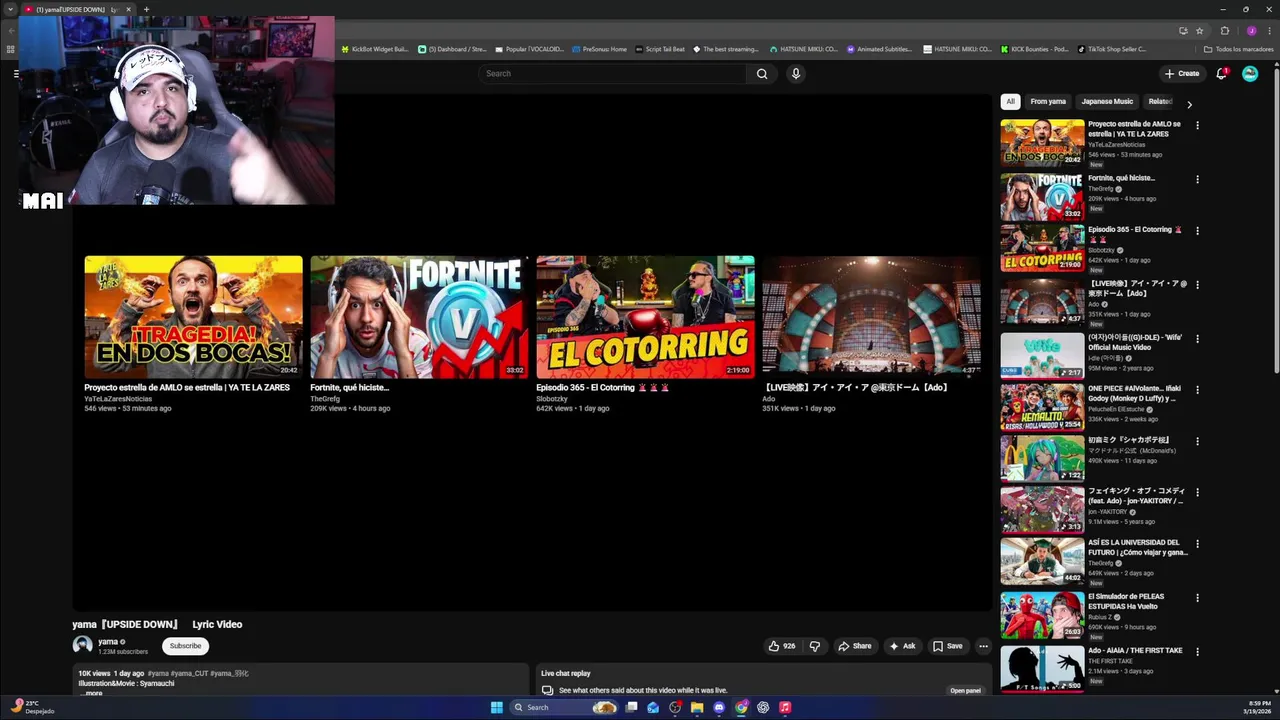Start voice search with the microphone icon

tap(795, 73)
